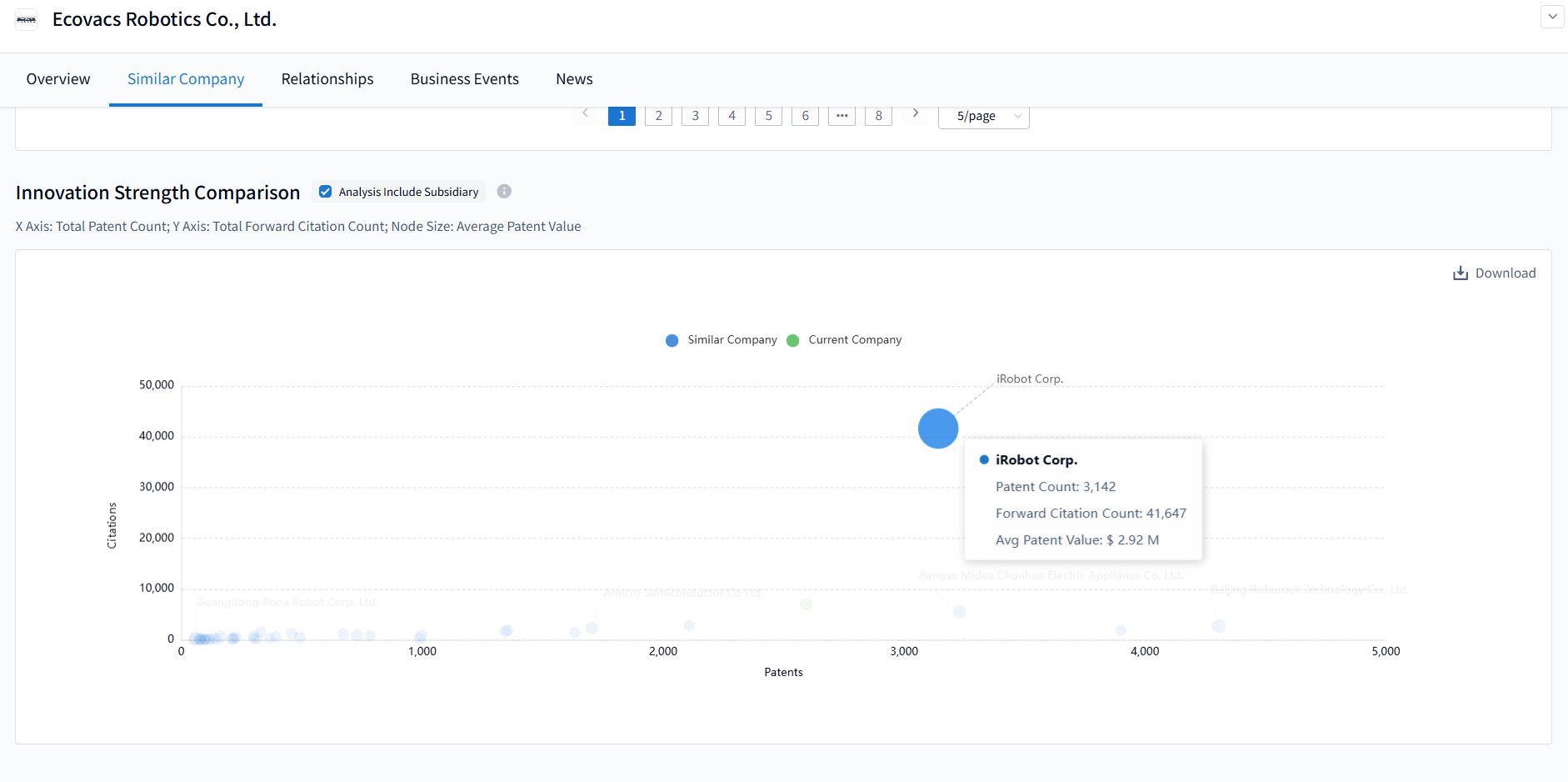The image size is (1568, 782).
Task: Open the 5/page size dropdown
Action: point(983,117)
